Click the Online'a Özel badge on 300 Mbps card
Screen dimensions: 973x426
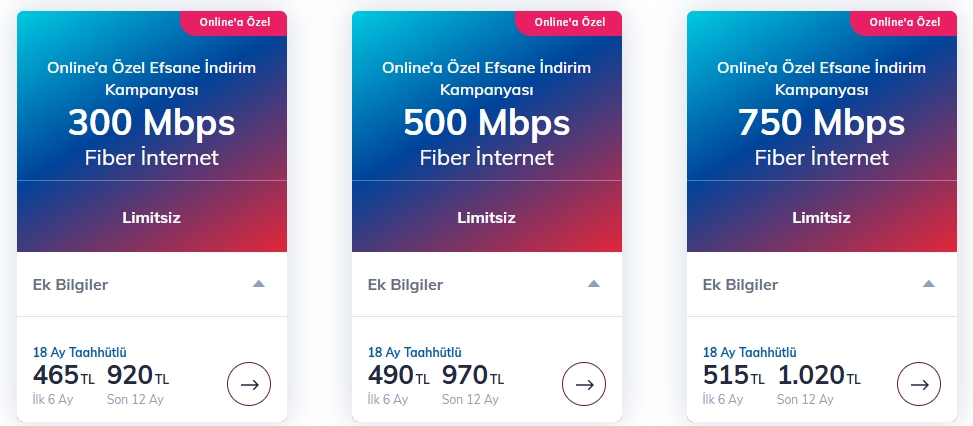233,22
